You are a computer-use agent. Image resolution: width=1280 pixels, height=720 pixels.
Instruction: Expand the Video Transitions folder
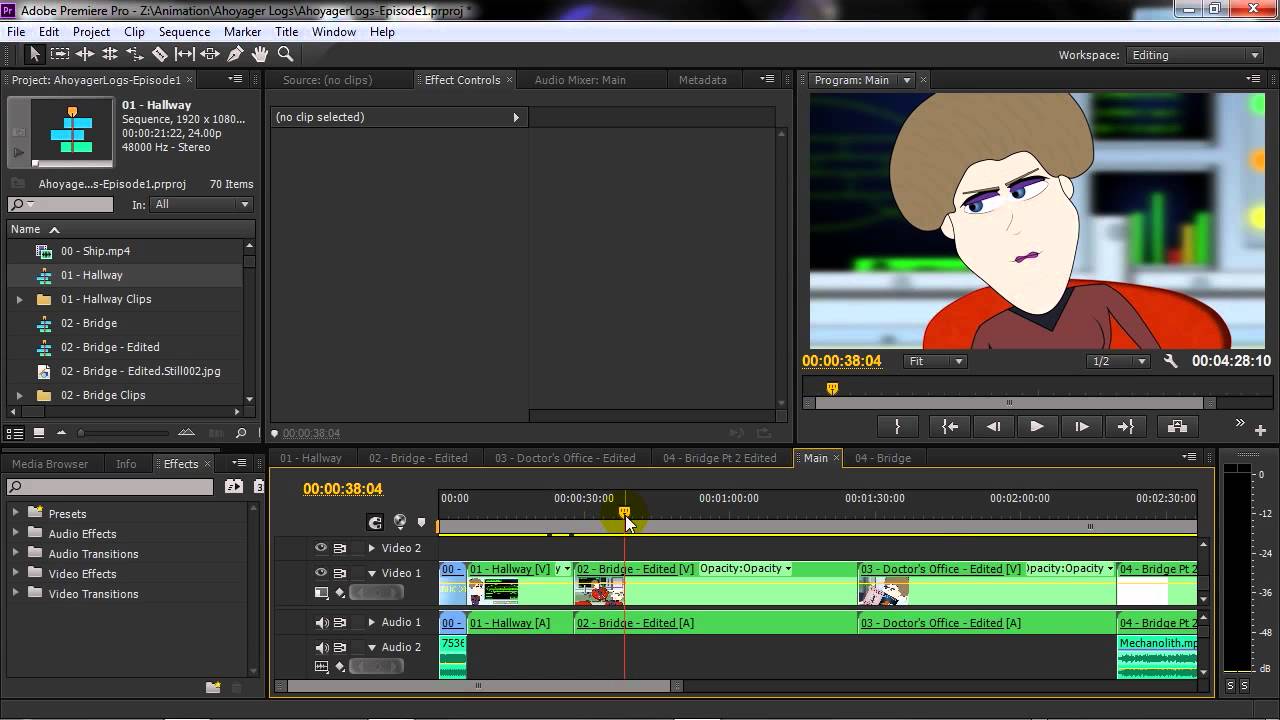point(16,593)
